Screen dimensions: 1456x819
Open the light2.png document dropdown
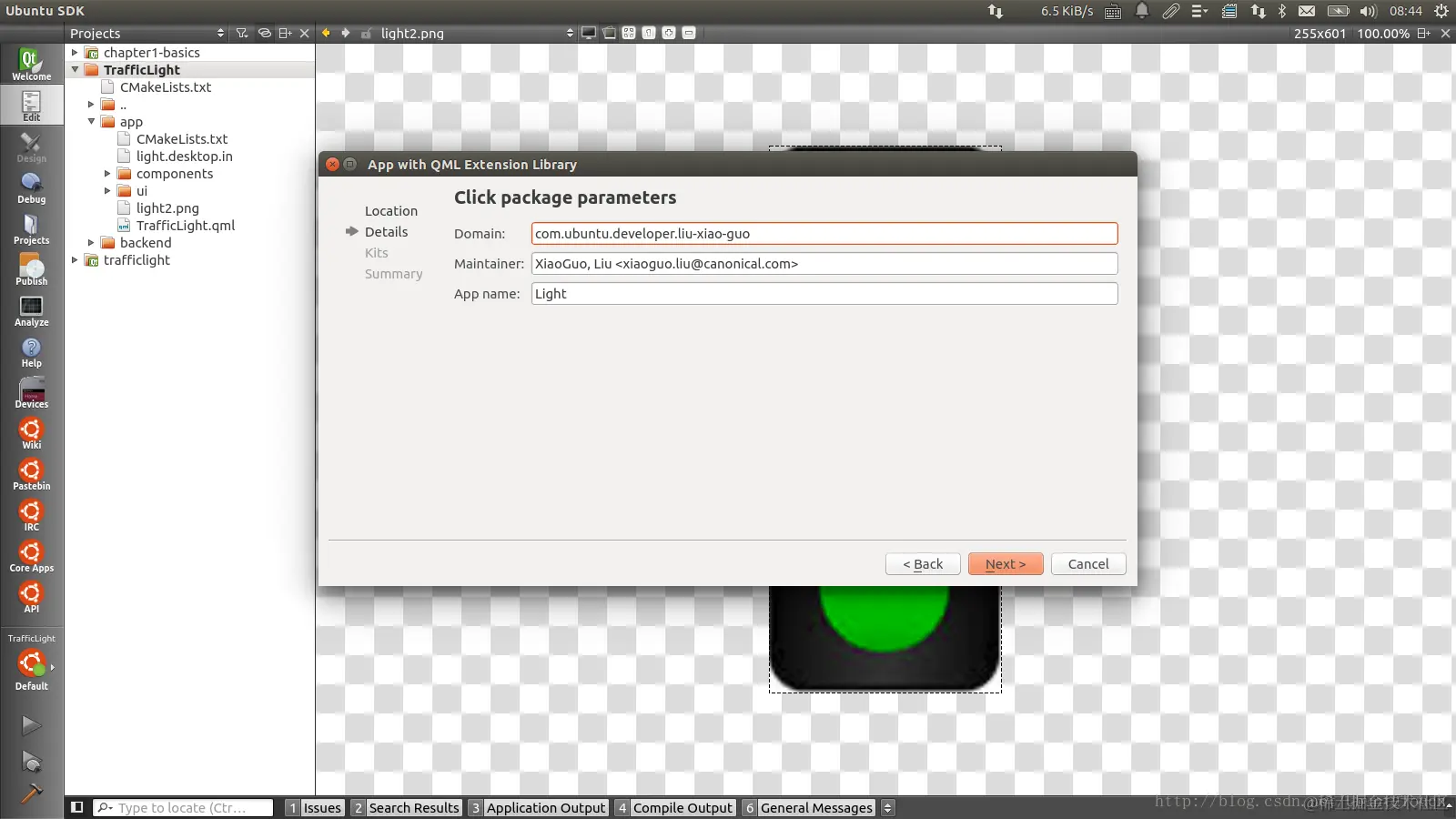click(477, 33)
